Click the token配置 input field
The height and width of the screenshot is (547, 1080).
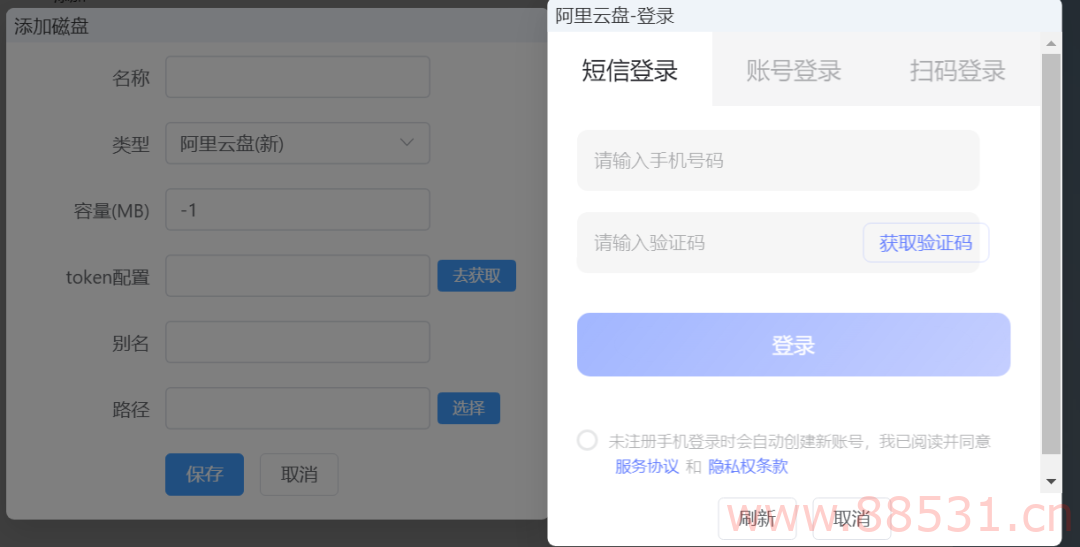298,276
